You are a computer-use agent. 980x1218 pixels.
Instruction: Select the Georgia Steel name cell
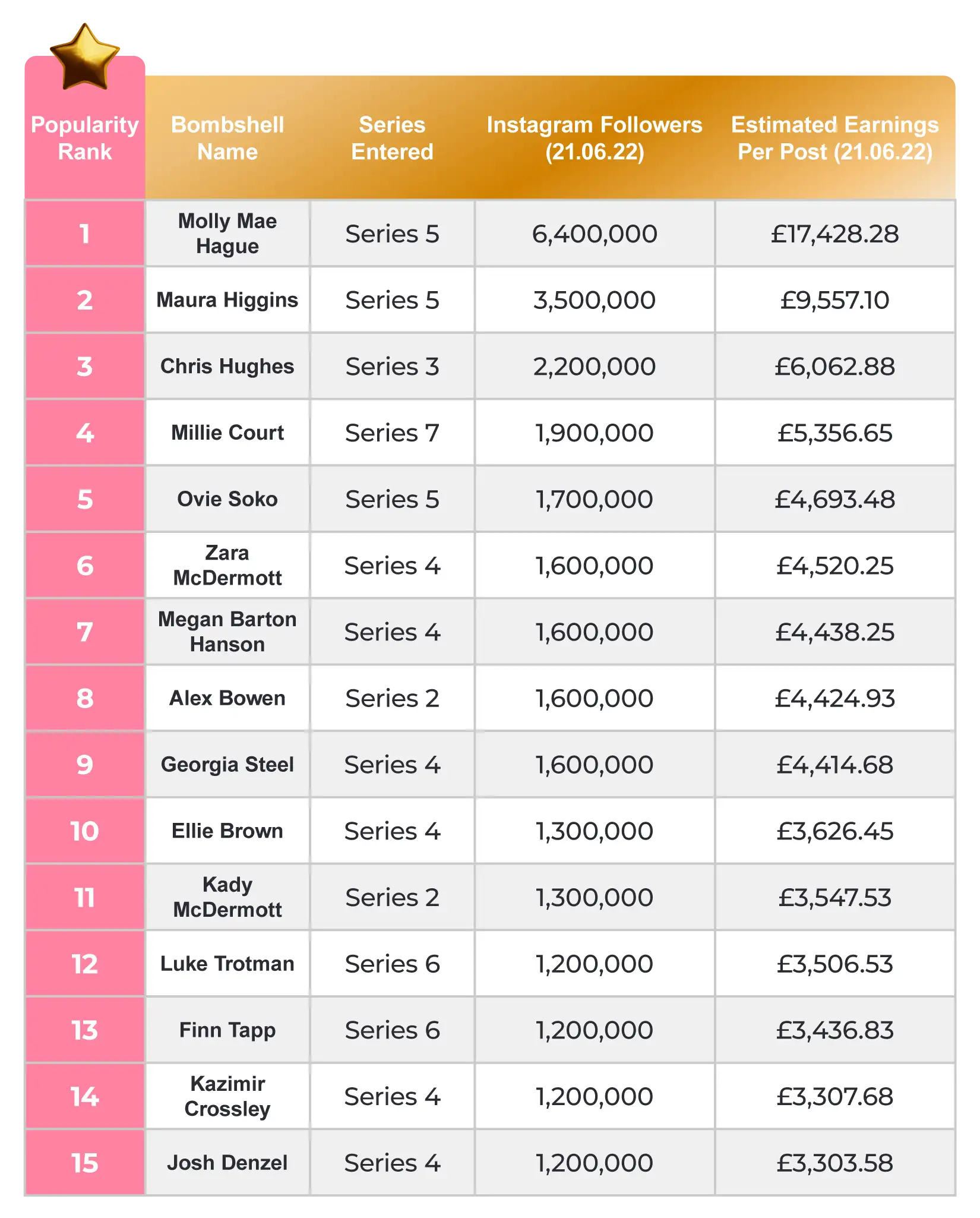(x=227, y=764)
